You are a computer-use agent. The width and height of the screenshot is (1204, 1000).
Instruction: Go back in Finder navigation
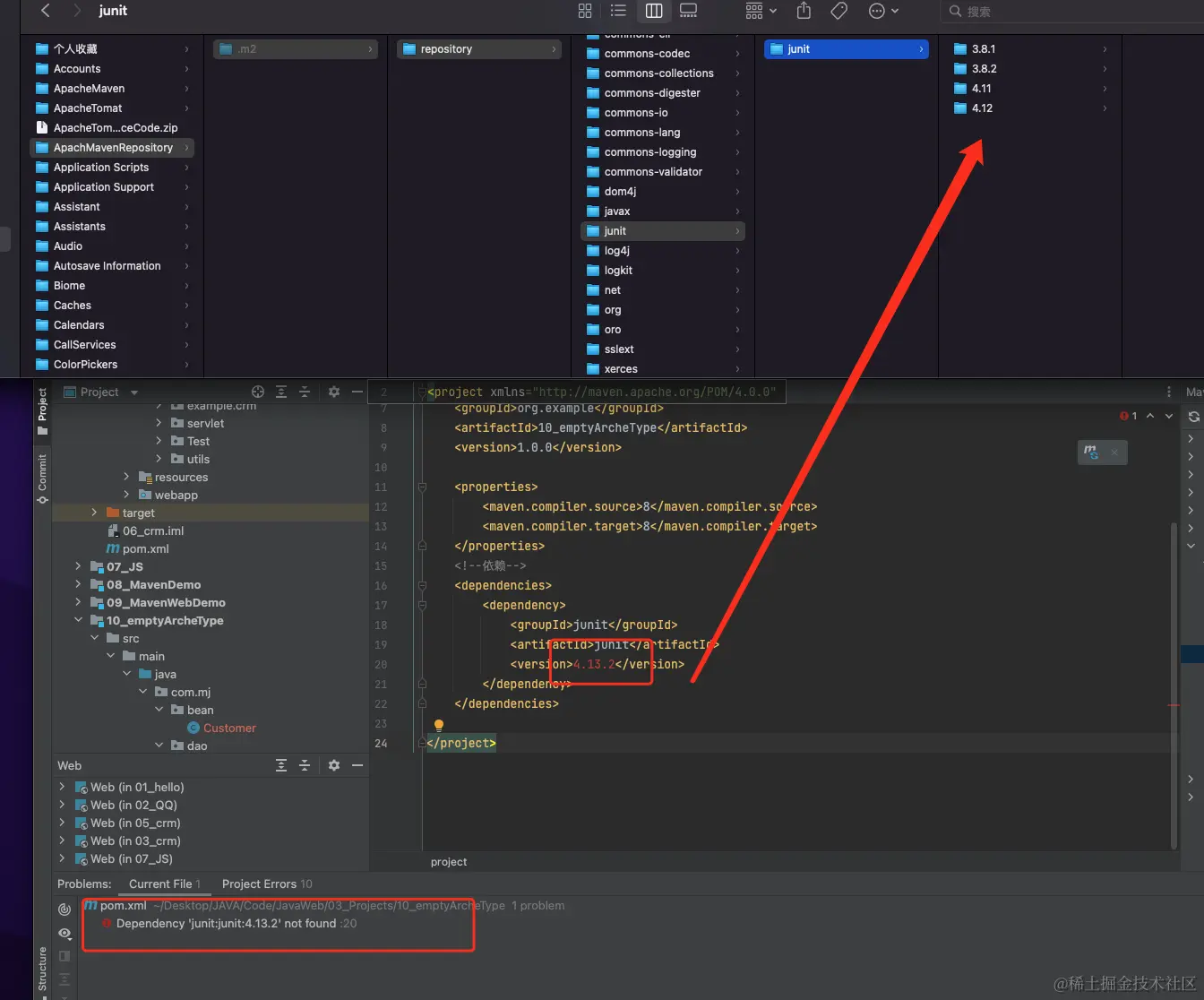46,11
